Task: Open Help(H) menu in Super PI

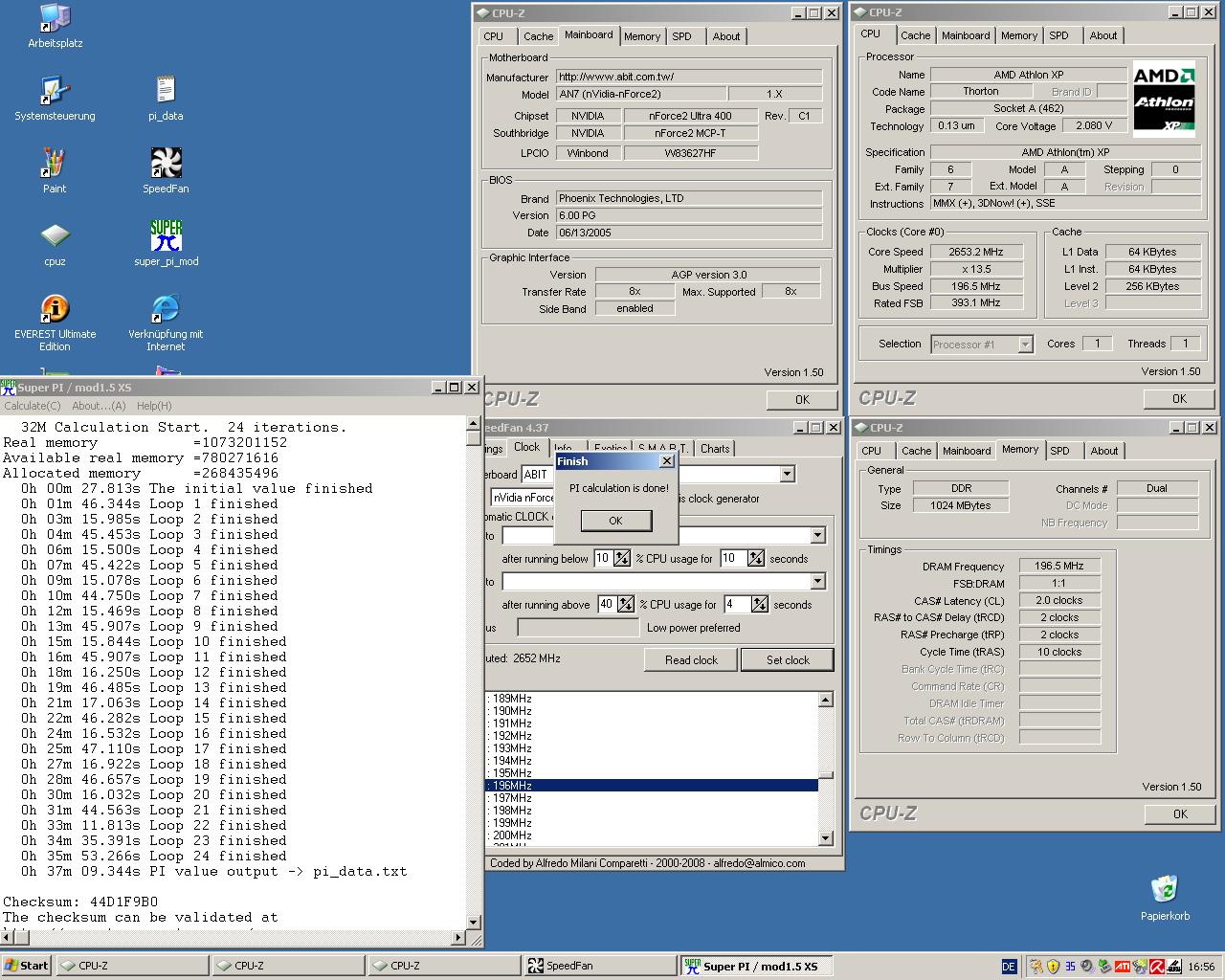Action: coord(154,406)
